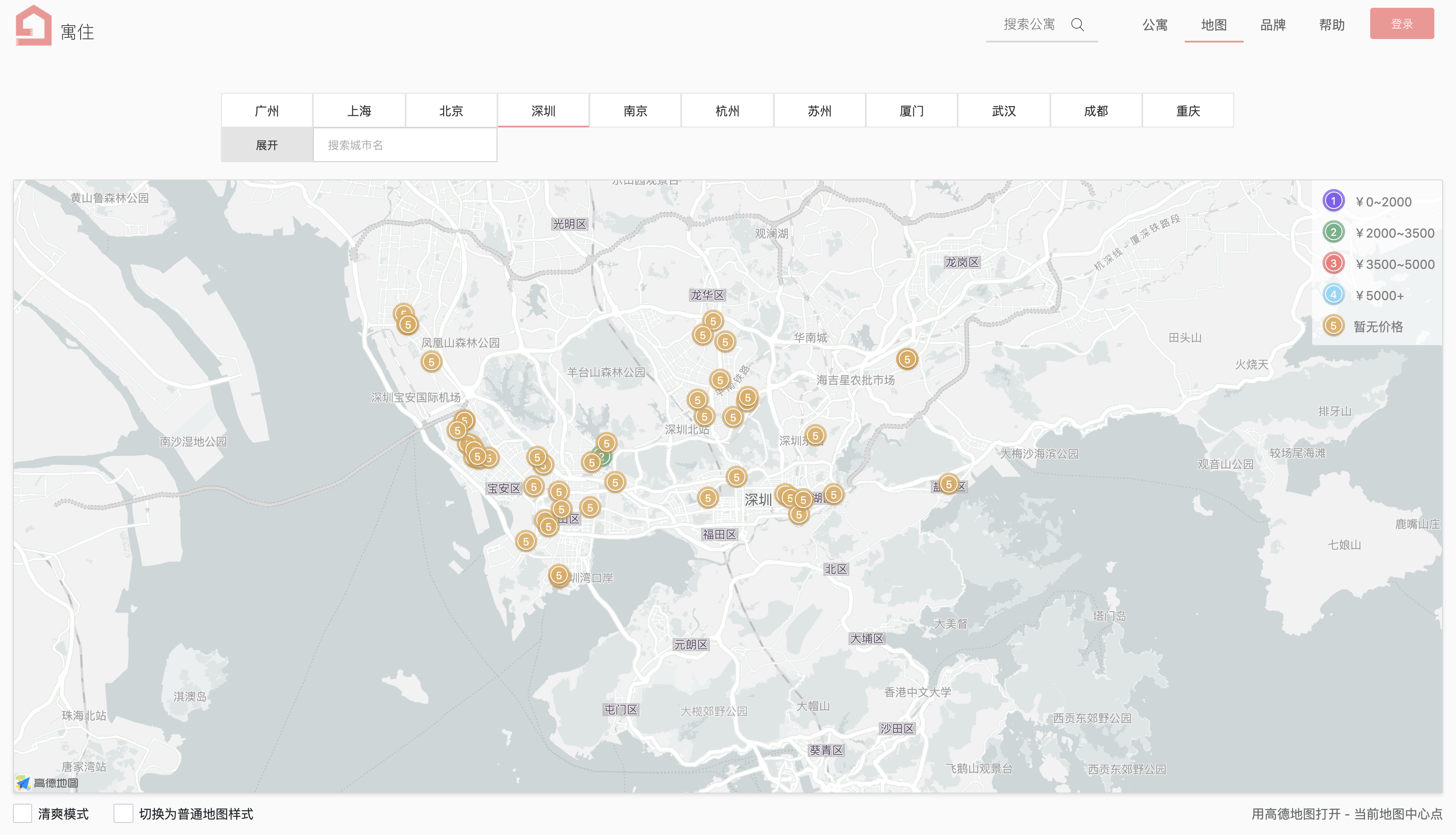Click the red ¥3500~5000 legend marker

[1333, 263]
